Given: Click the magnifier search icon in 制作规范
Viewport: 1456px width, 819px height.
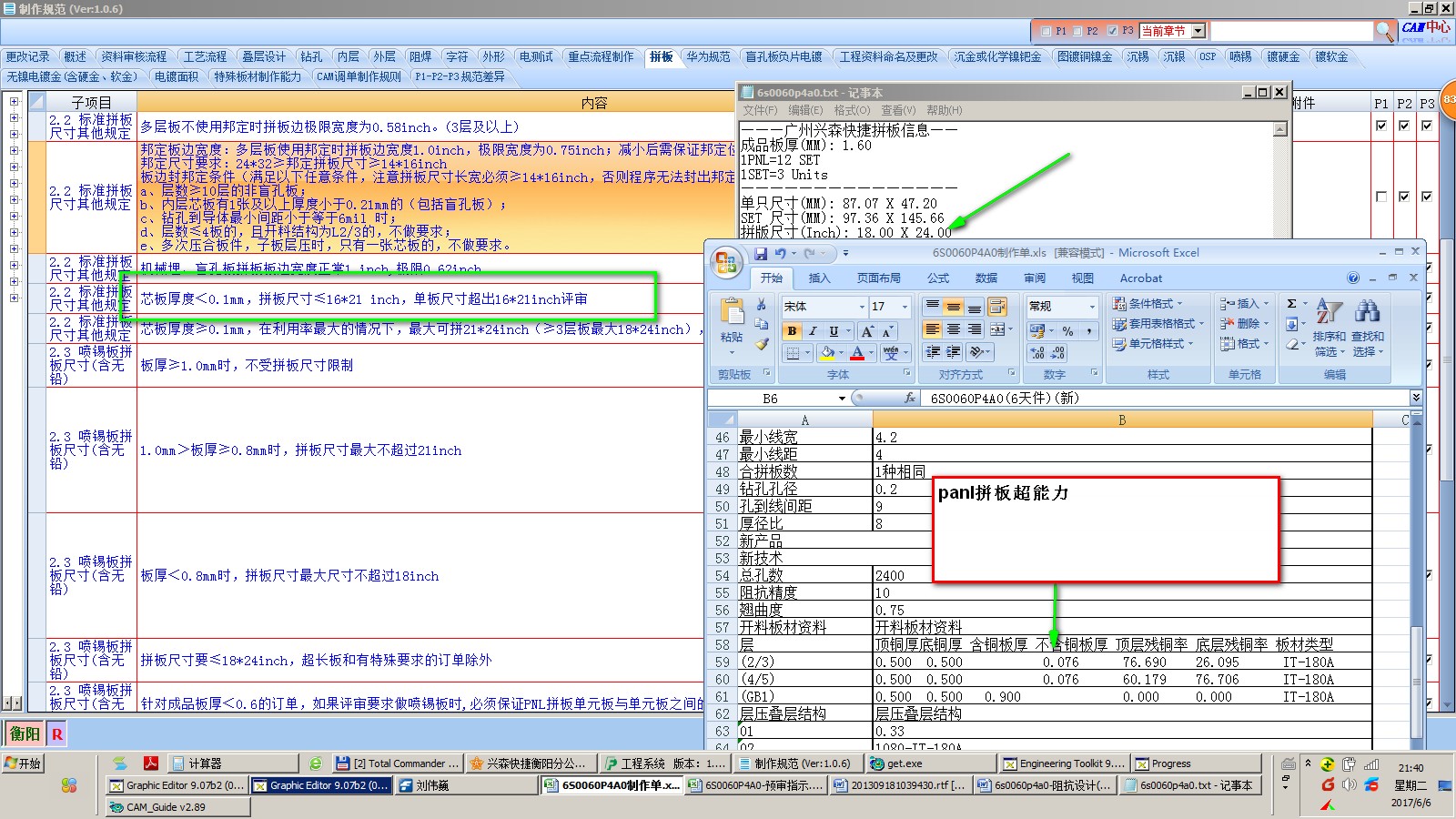Looking at the screenshot, I should tap(1384, 32).
